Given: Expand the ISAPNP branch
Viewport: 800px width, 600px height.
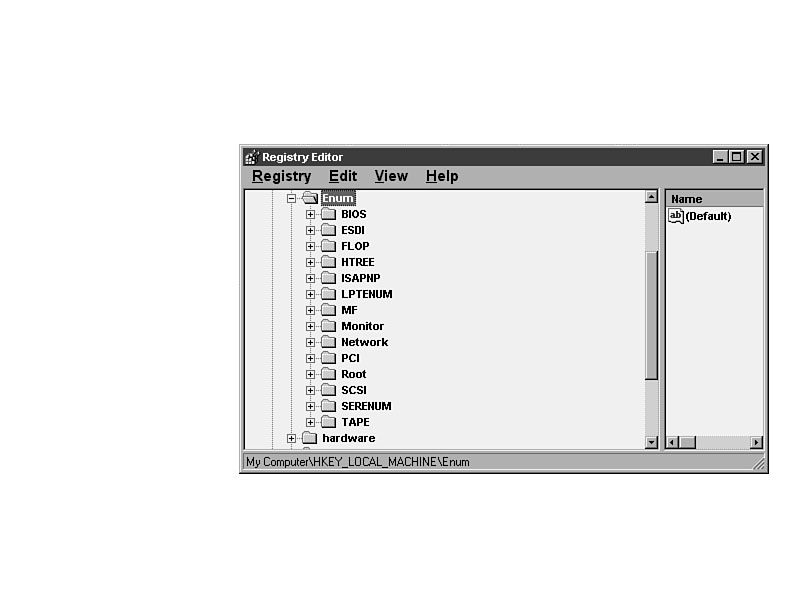Looking at the screenshot, I should (x=310, y=278).
